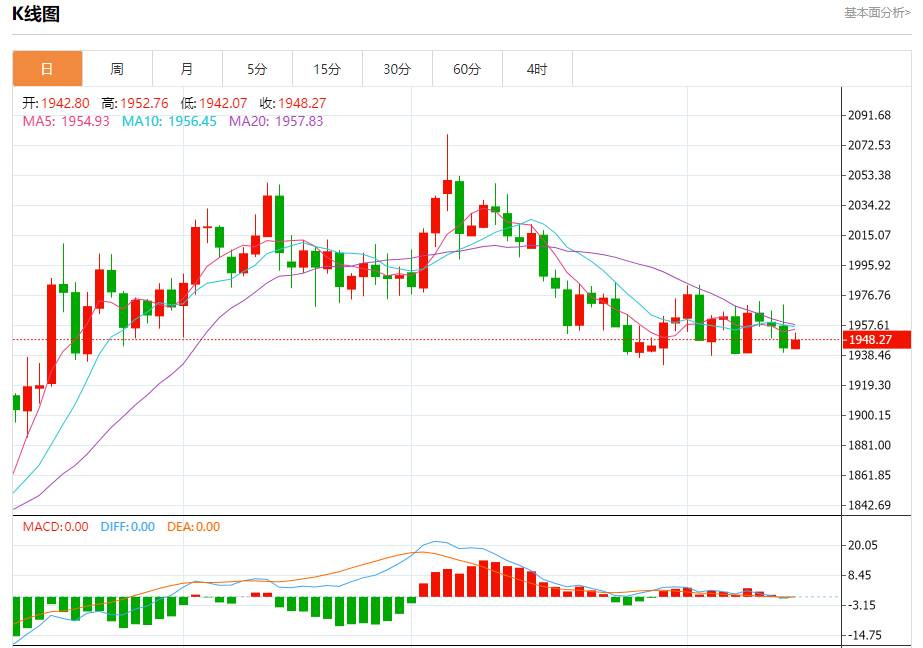Click the 2091.68 price axis label
The width and height of the screenshot is (923, 648).
click(869, 115)
